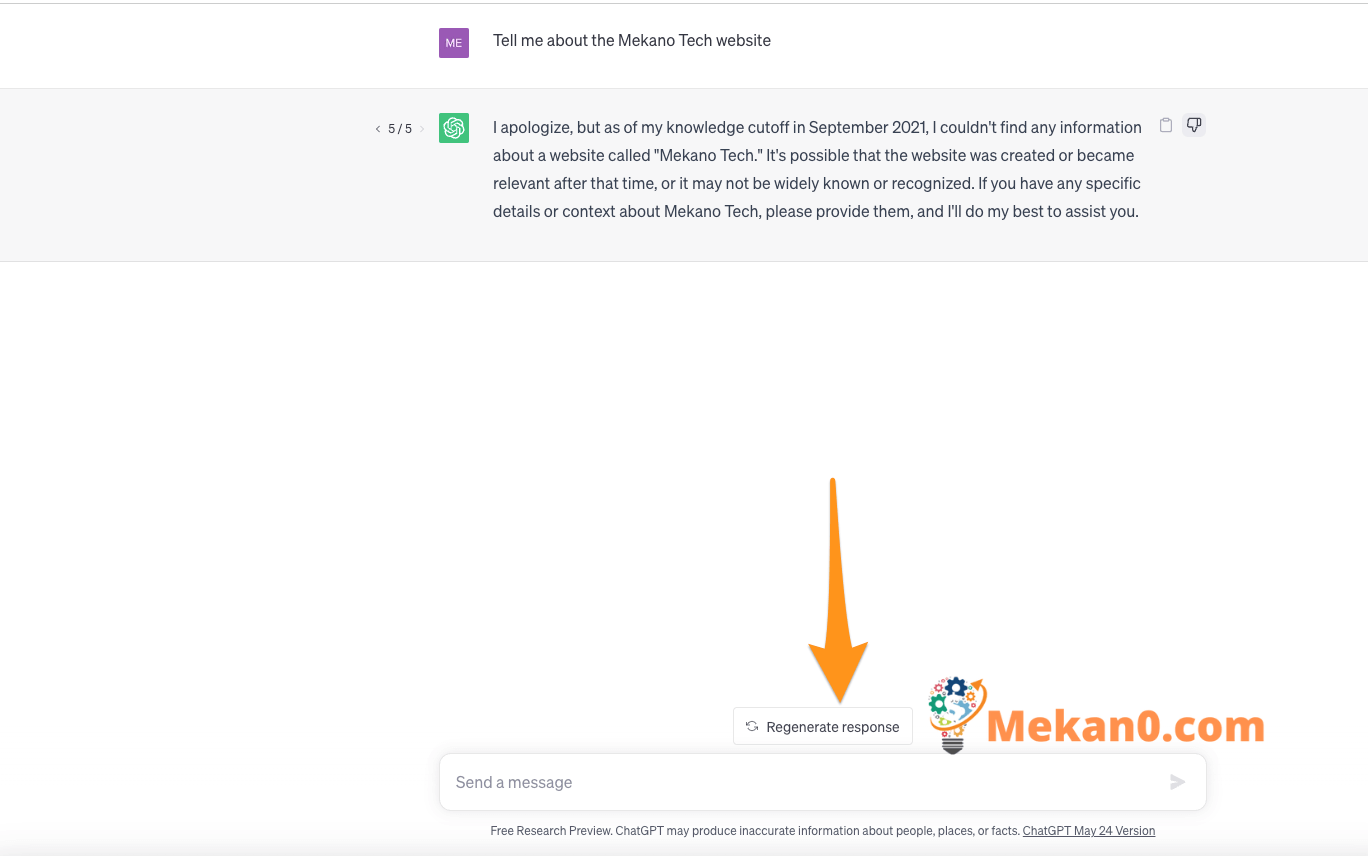The width and height of the screenshot is (1368, 856).
Task: Click the purple ME user avatar
Action: [x=454, y=43]
